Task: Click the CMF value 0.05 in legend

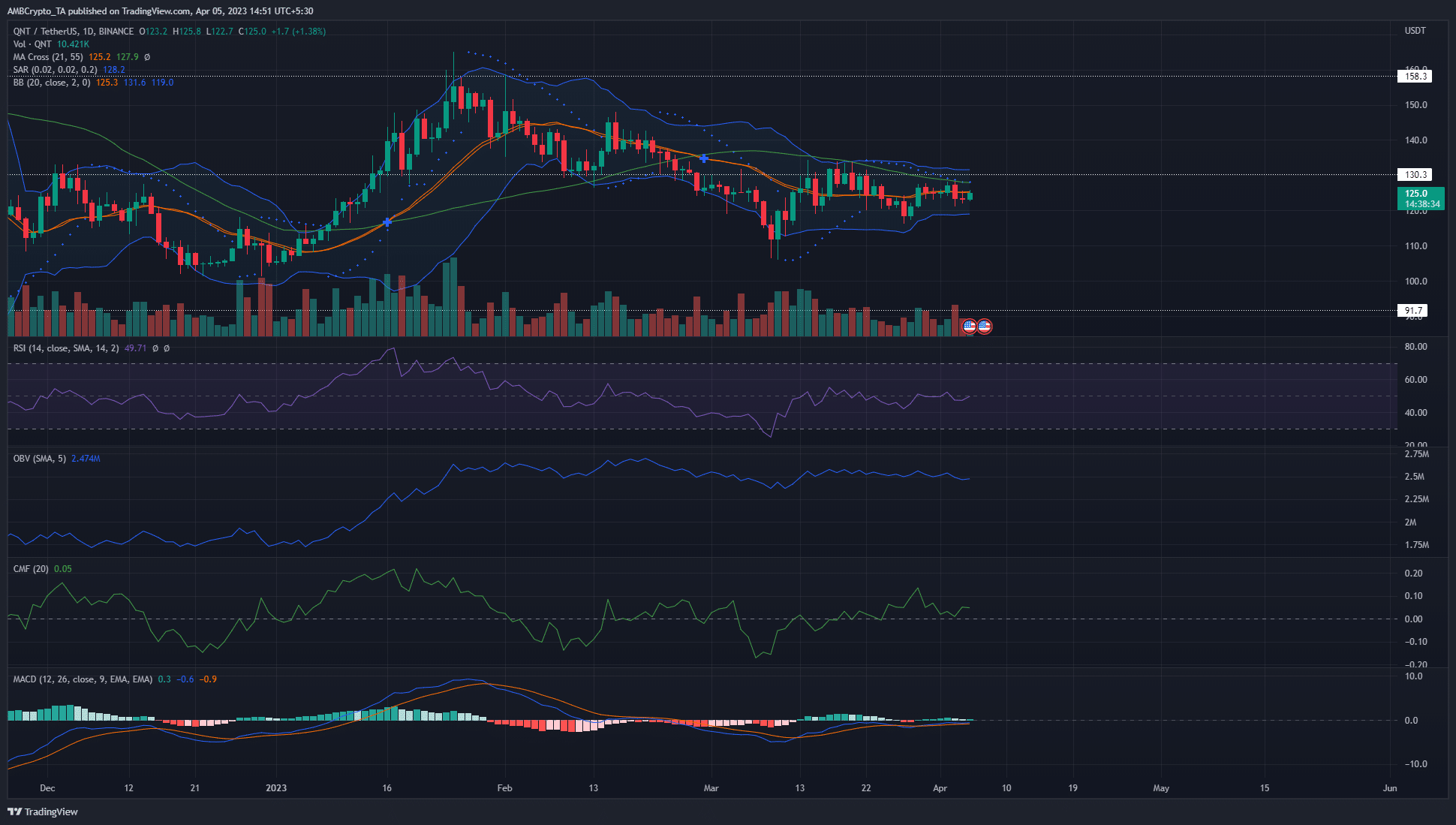Action: click(x=63, y=568)
